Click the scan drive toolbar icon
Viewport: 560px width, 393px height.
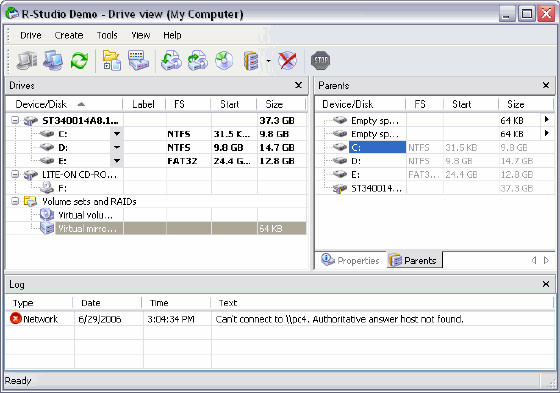click(138, 60)
